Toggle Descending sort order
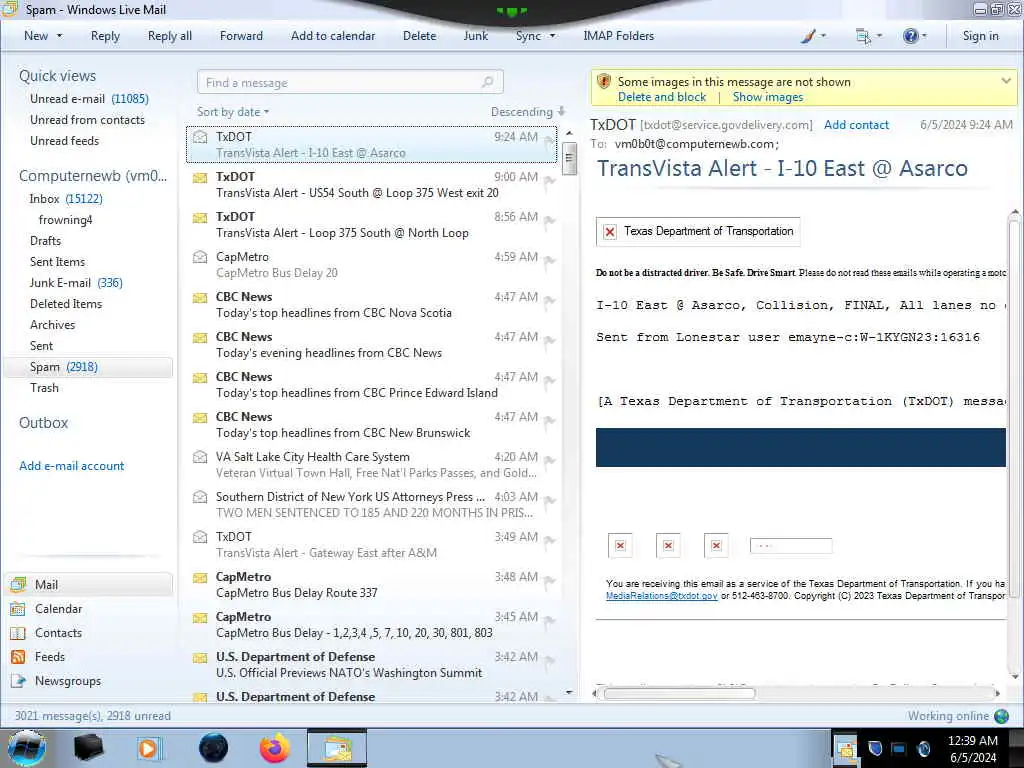This screenshot has height=768, width=1024. (528, 112)
